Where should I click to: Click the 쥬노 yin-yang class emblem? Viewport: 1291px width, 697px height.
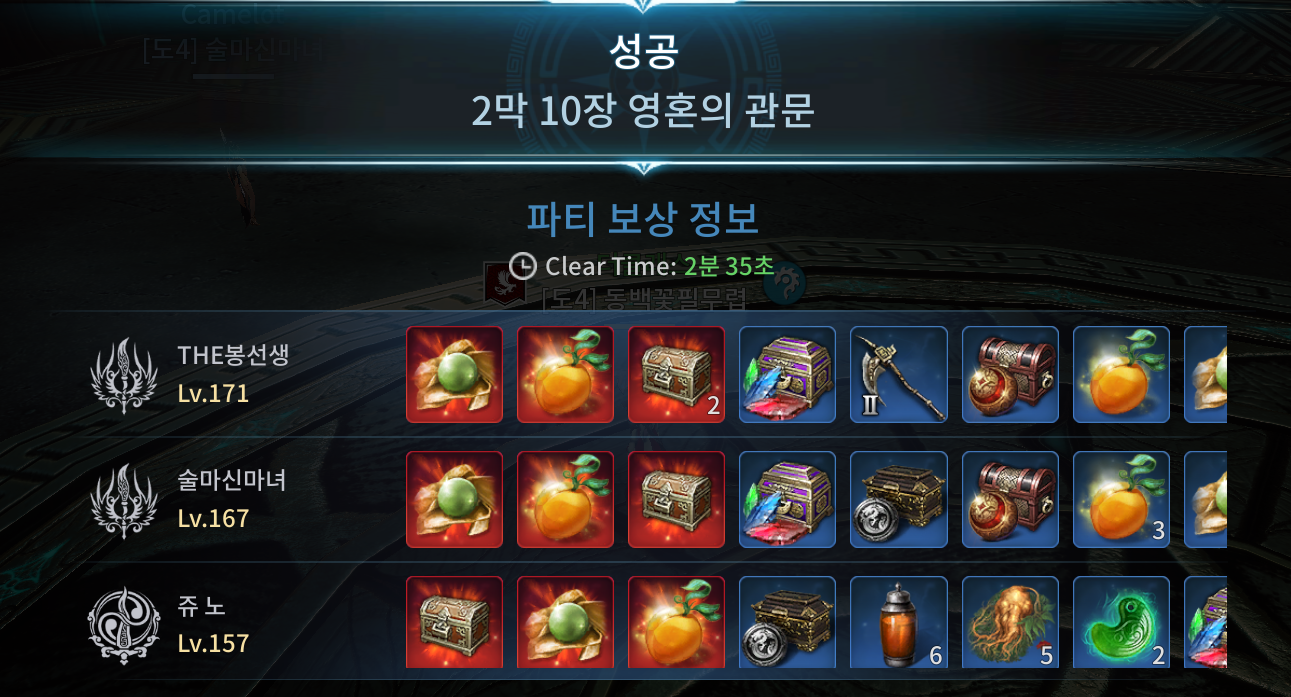tap(123, 623)
